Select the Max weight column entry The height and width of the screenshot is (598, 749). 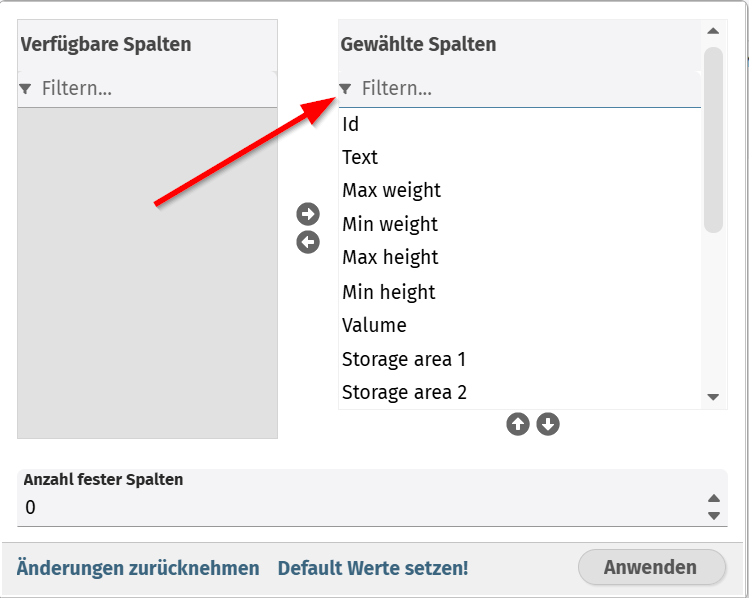(x=392, y=190)
